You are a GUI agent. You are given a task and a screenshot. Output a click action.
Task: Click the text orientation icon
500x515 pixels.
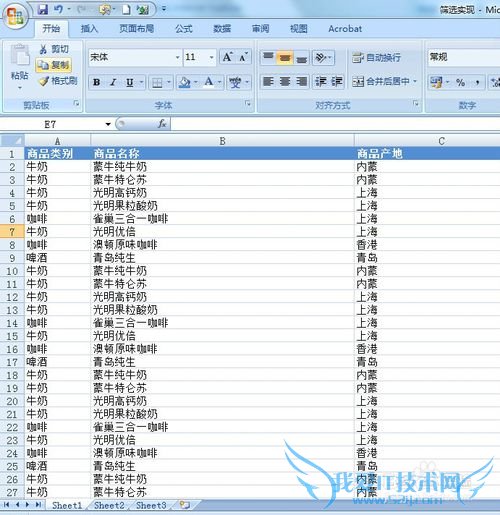(320, 58)
